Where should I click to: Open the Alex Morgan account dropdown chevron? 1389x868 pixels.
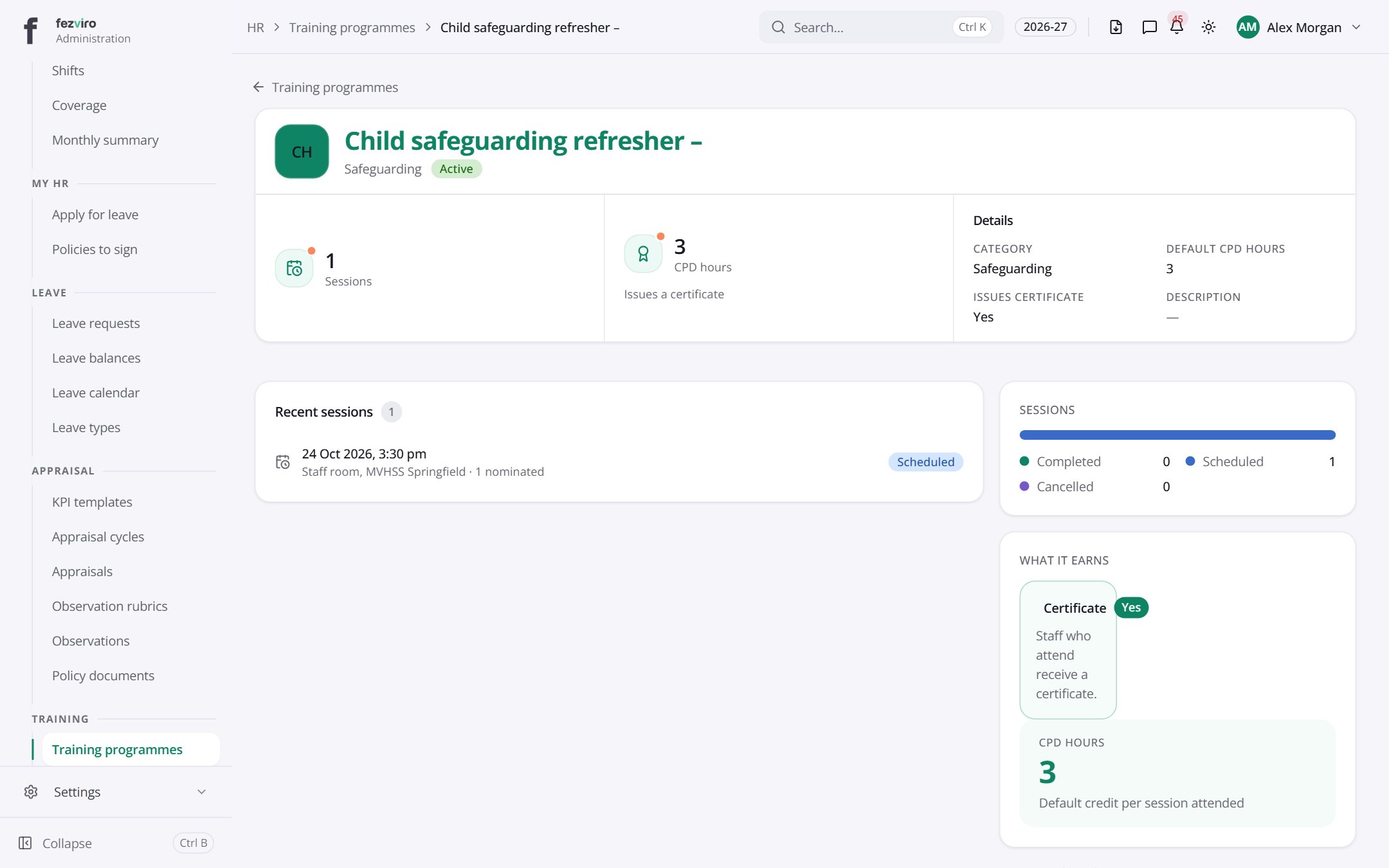pos(1356,27)
